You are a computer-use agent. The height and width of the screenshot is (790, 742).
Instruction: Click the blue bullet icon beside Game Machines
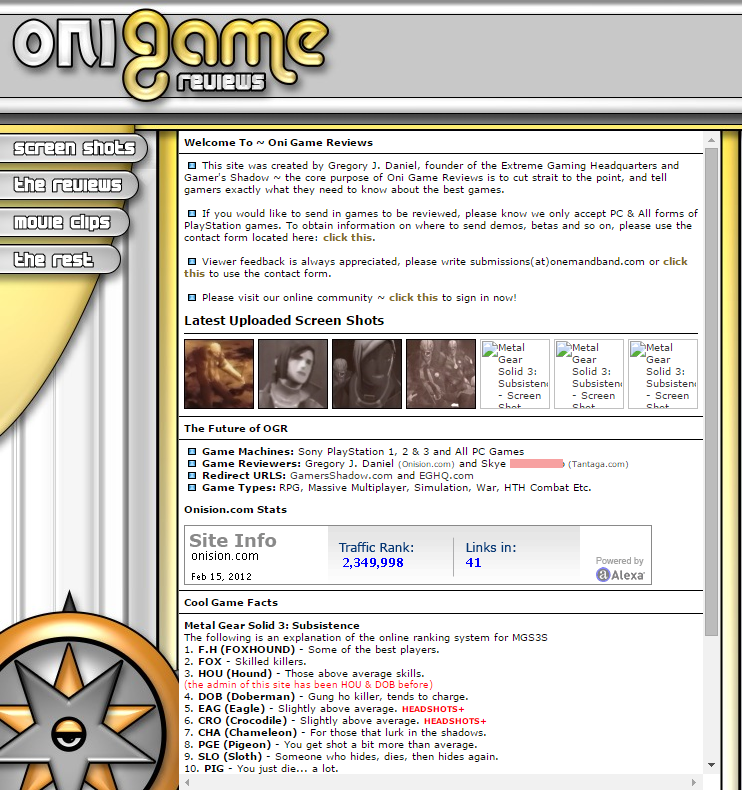coord(192,451)
